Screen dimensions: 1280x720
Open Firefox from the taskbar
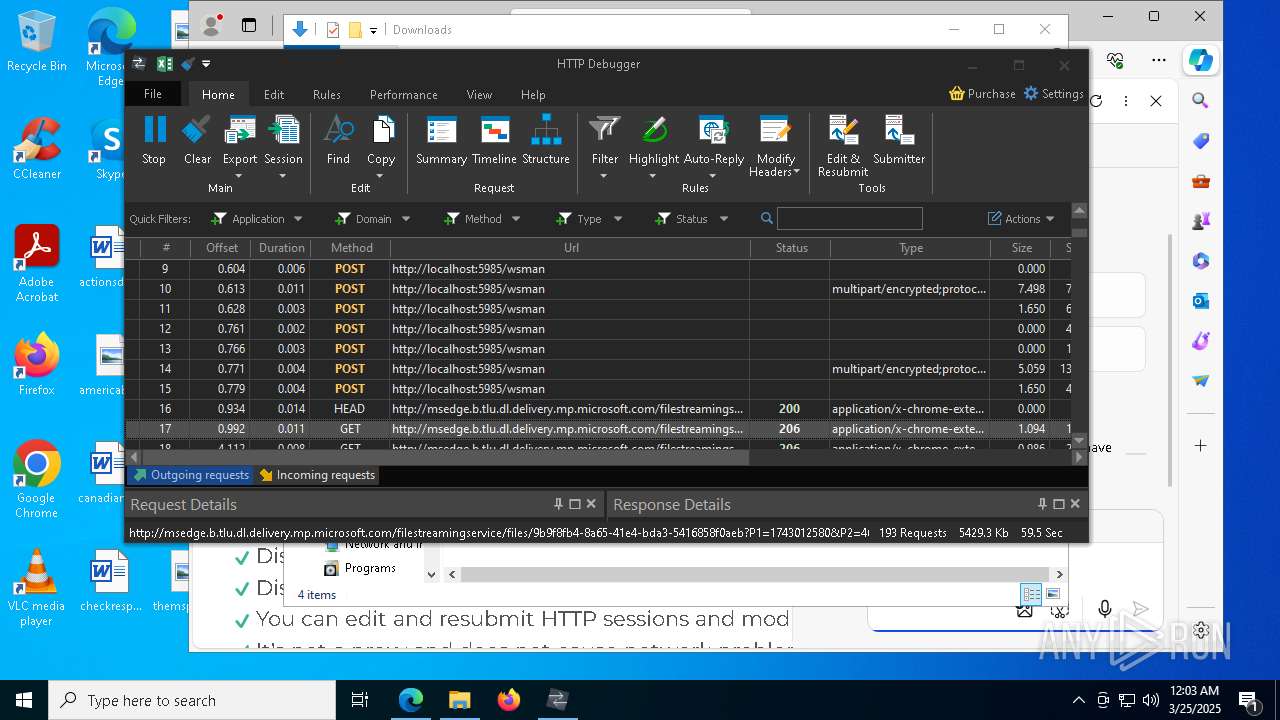(x=509, y=700)
